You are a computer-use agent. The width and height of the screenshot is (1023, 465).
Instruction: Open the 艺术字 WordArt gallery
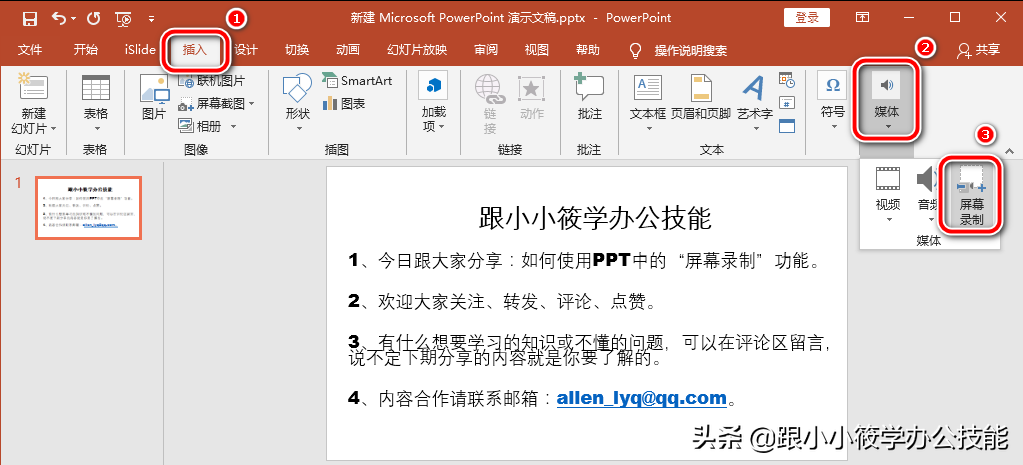click(x=755, y=103)
